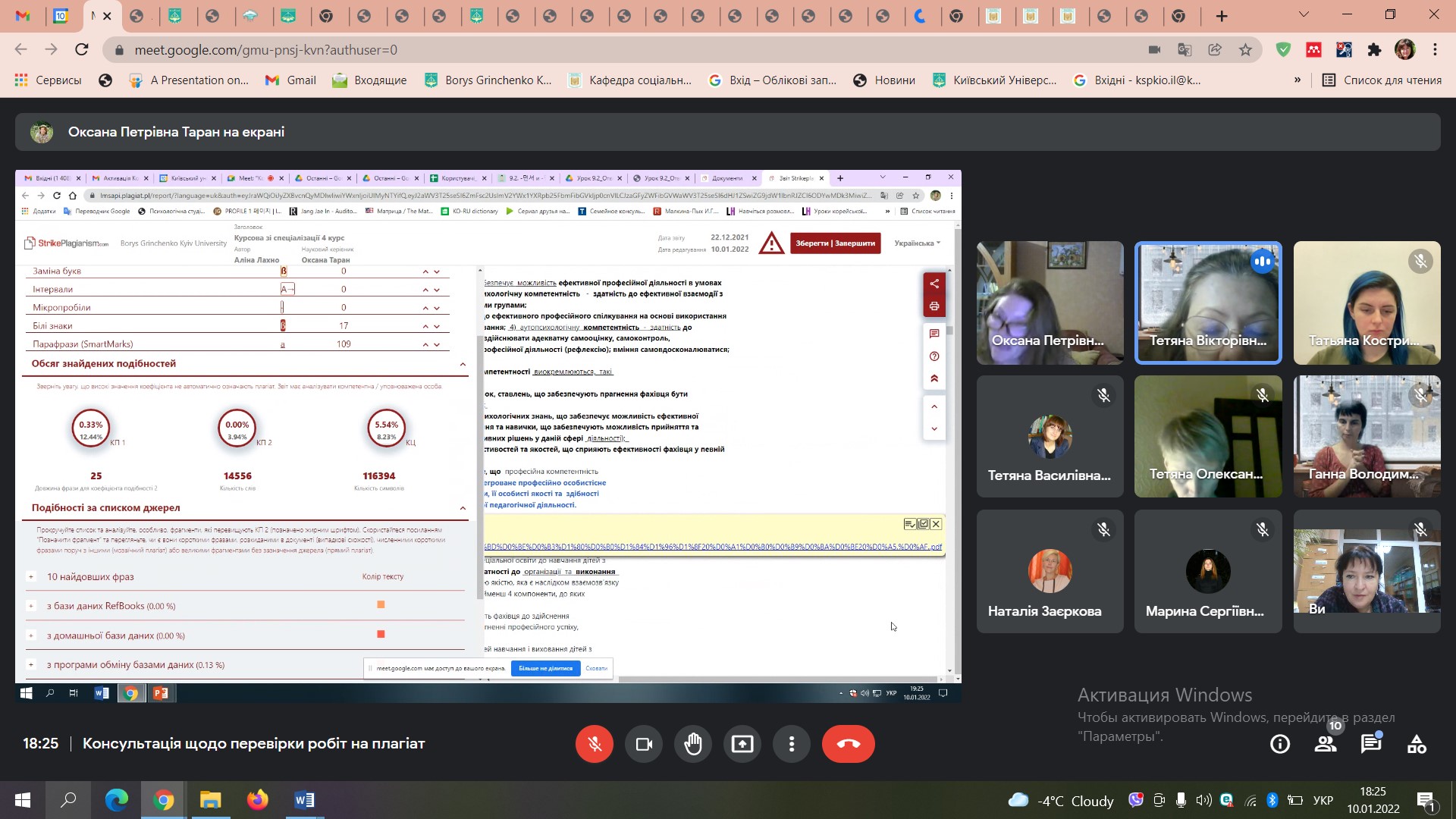This screenshot has width=1456, height=819.
Task: Expand hidden bookmarks chevron
Action: (1298, 80)
